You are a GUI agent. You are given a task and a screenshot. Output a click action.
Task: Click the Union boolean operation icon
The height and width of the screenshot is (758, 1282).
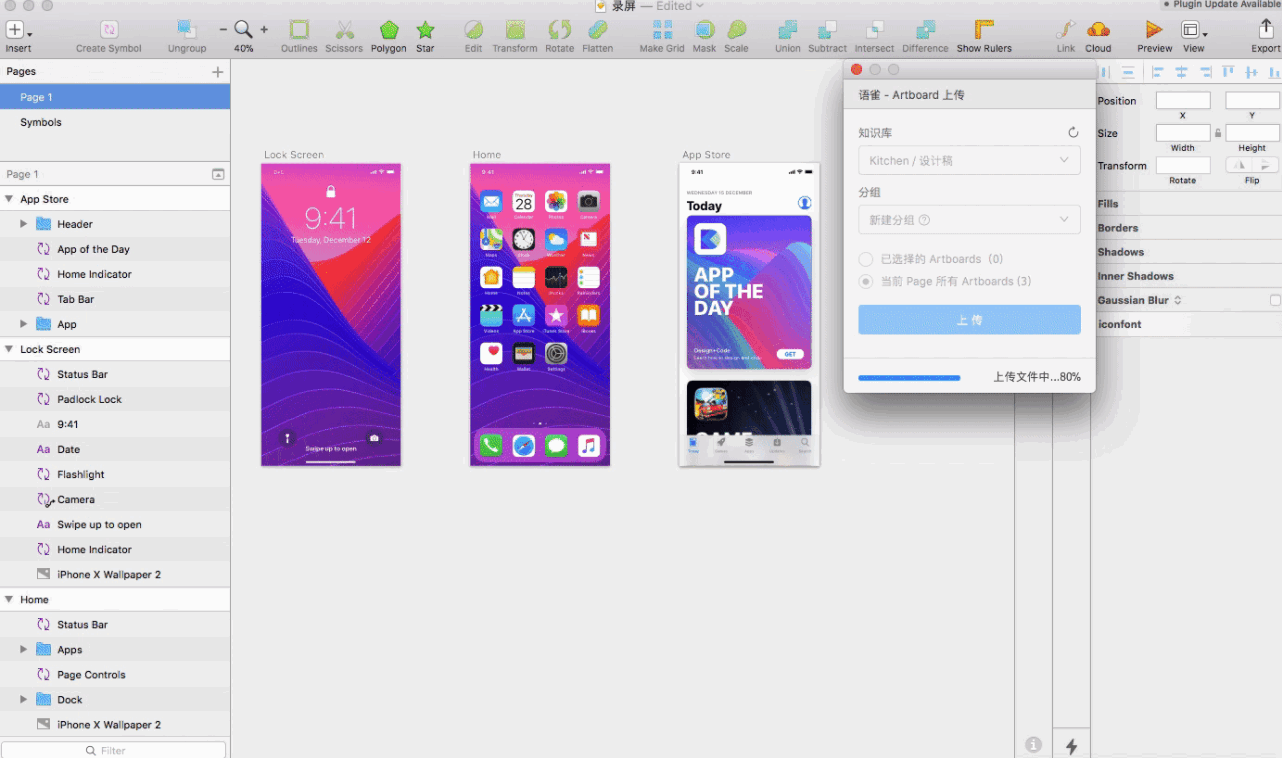[788, 30]
